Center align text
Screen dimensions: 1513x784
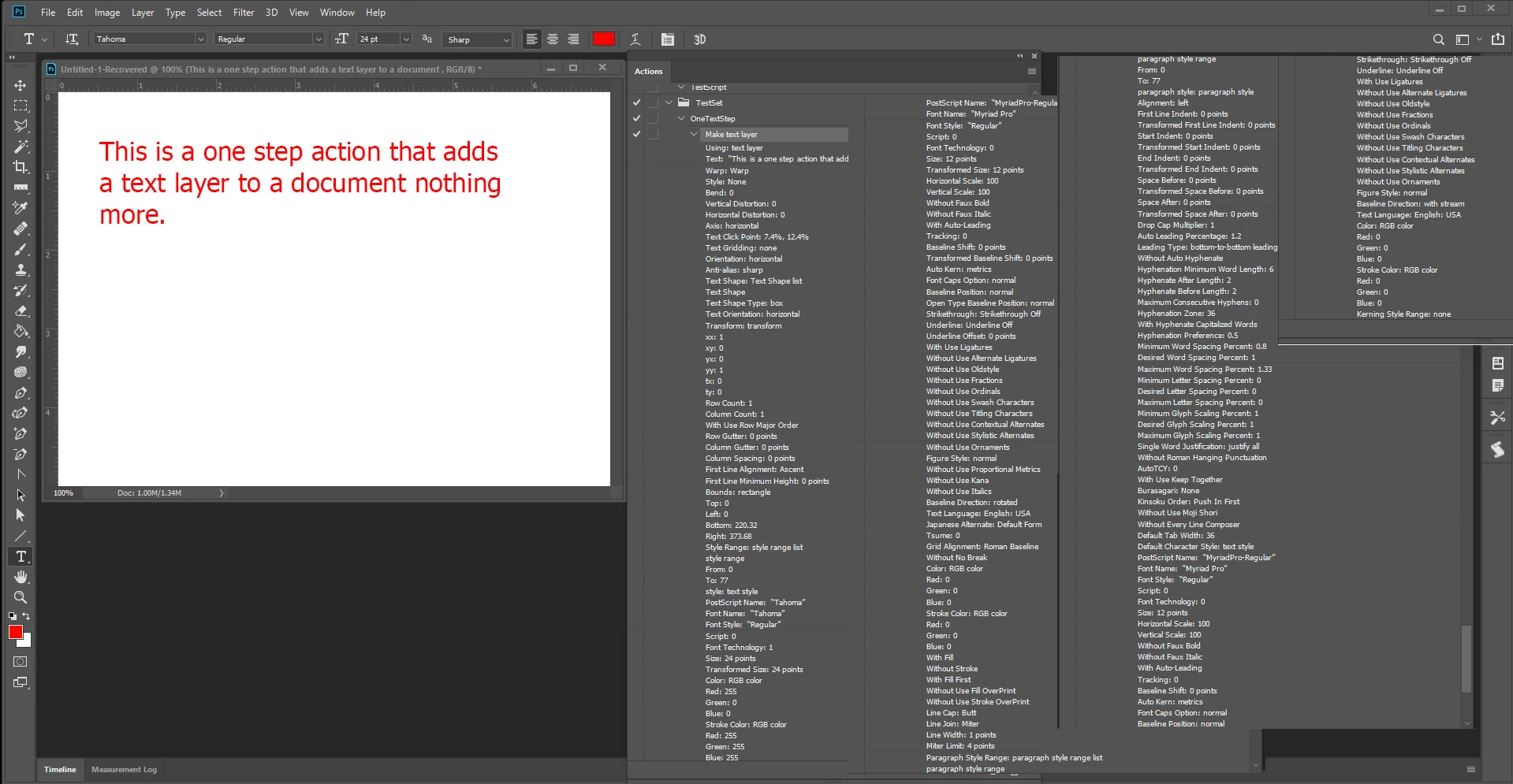pyautogui.click(x=553, y=39)
